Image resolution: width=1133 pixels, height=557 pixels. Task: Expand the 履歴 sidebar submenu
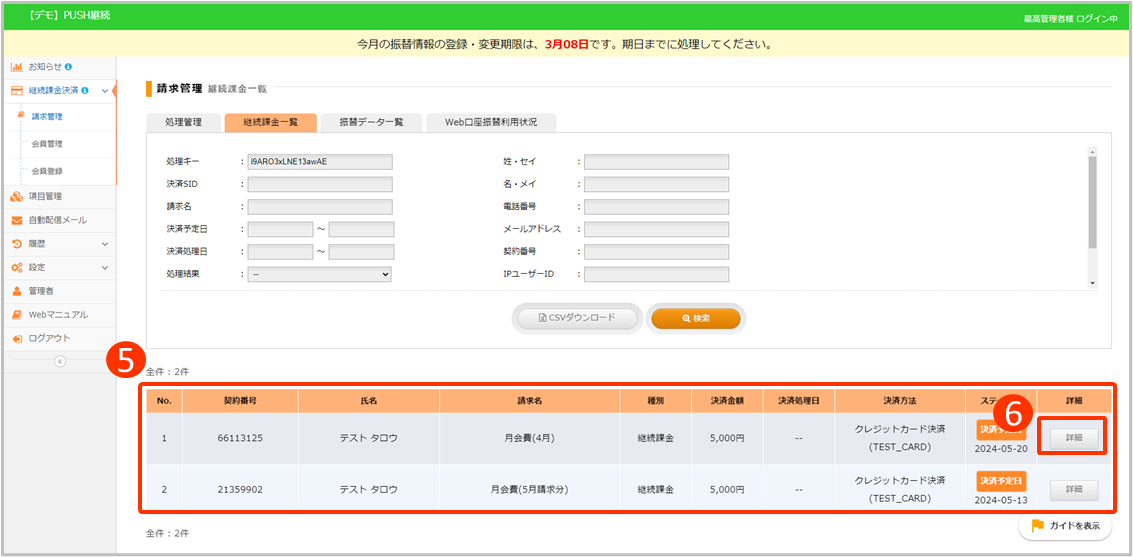104,244
